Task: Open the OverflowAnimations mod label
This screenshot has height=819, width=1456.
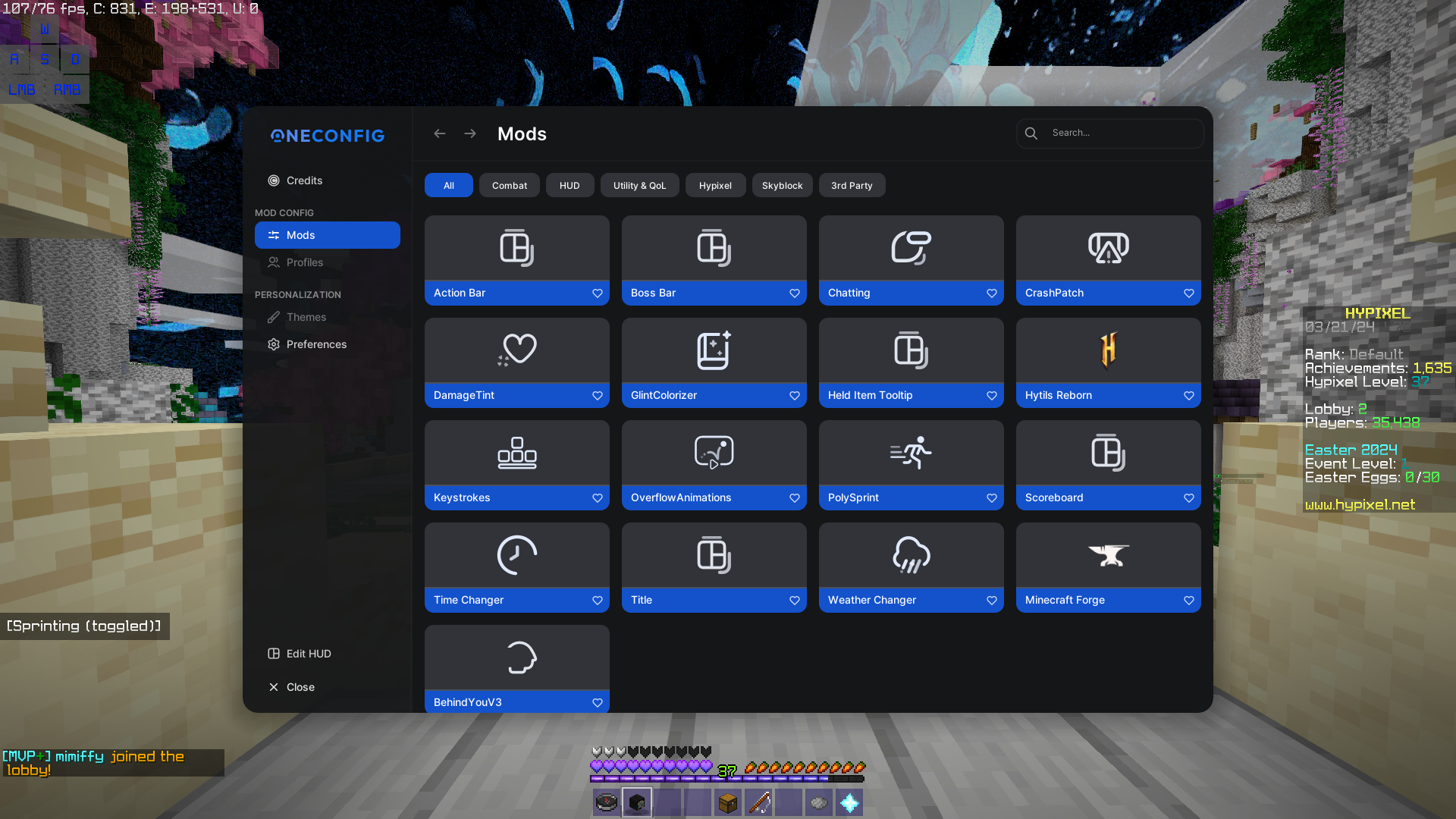Action: 681,497
